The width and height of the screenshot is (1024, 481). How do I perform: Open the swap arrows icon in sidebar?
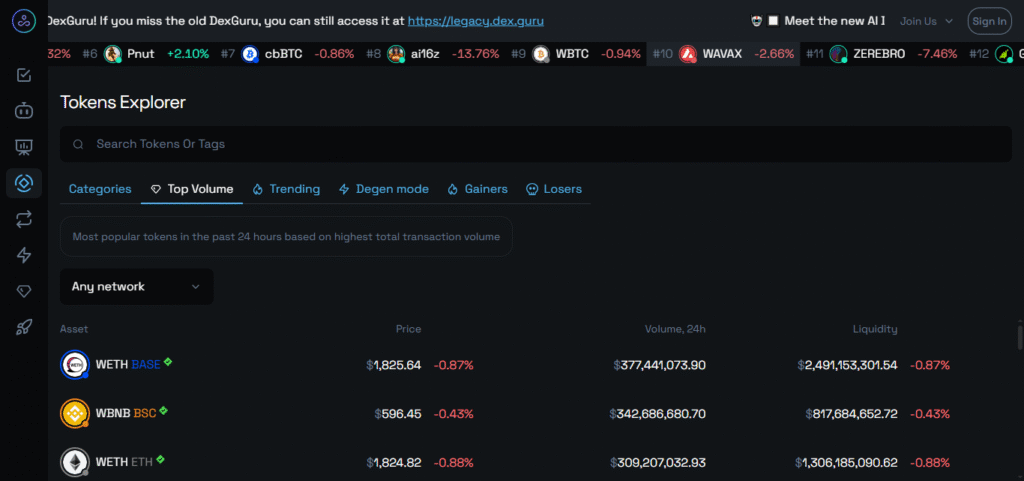[24, 219]
